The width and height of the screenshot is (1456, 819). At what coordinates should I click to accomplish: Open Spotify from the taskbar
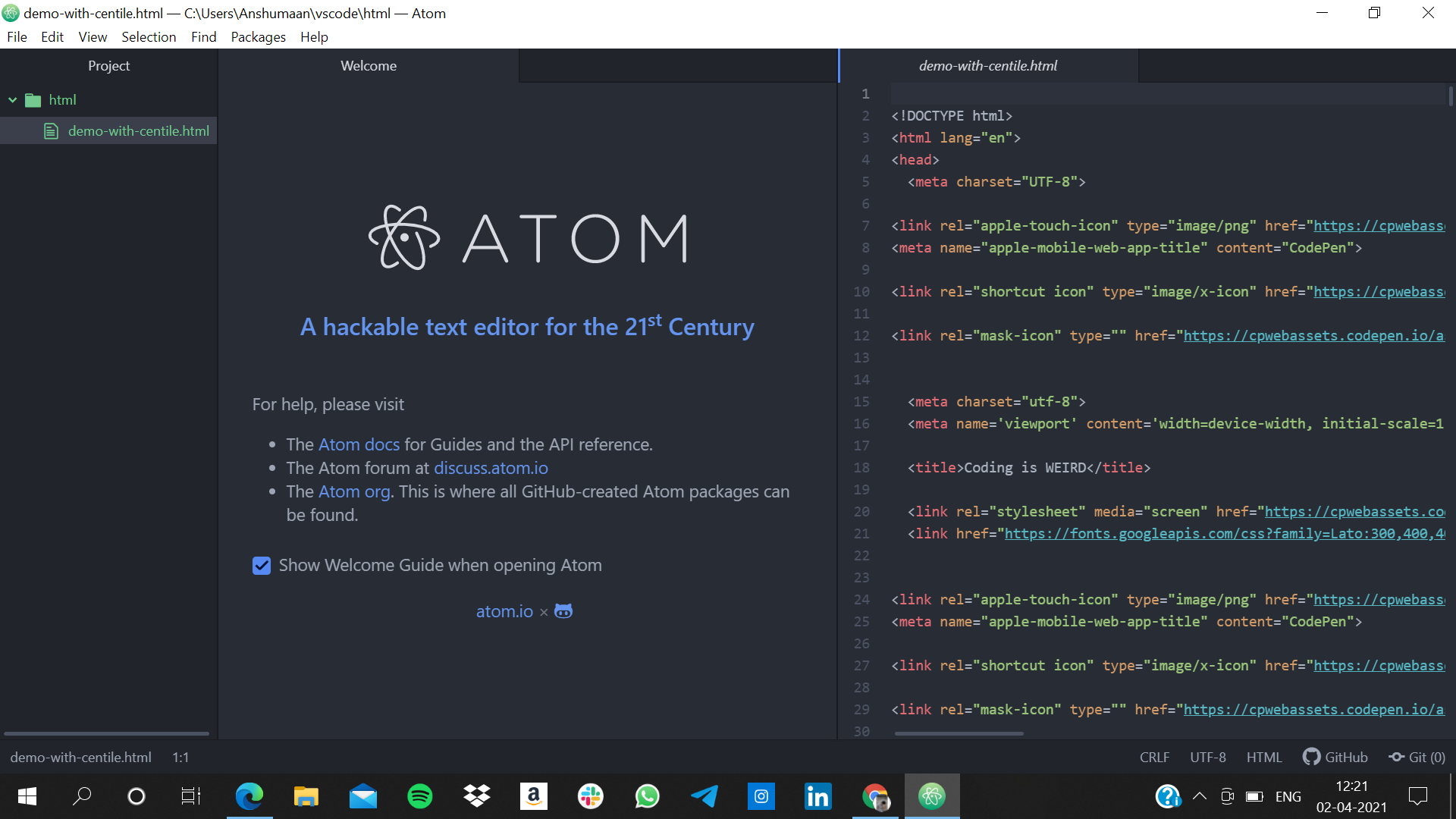(x=419, y=796)
